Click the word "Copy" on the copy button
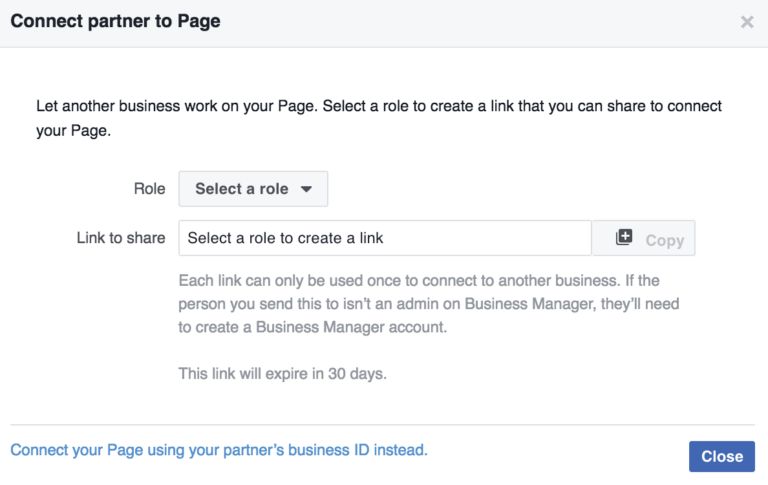Image resolution: width=768 pixels, height=485 pixels. (664, 240)
